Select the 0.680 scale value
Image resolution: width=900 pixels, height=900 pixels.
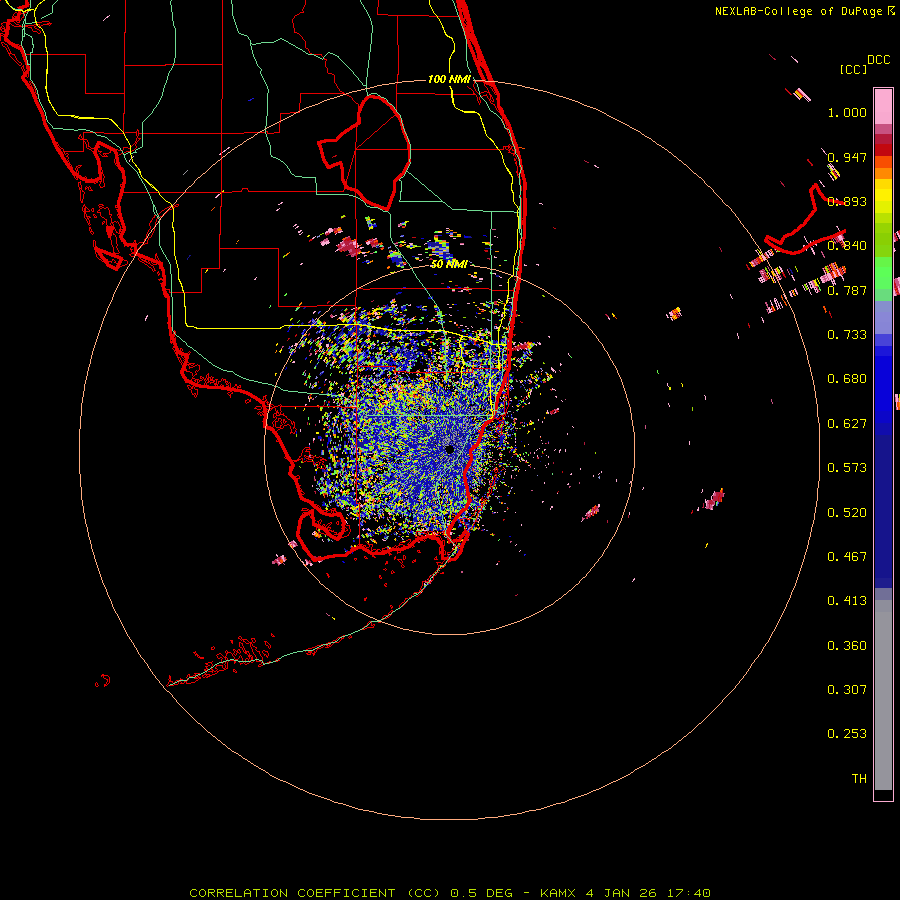[x=847, y=379]
